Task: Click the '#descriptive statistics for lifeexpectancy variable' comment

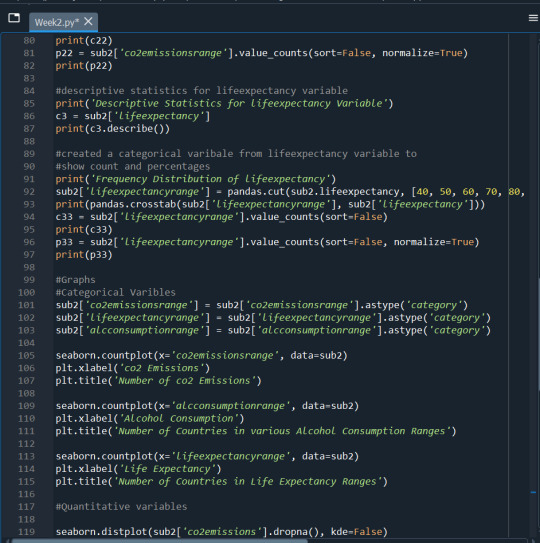Action: pos(202,91)
